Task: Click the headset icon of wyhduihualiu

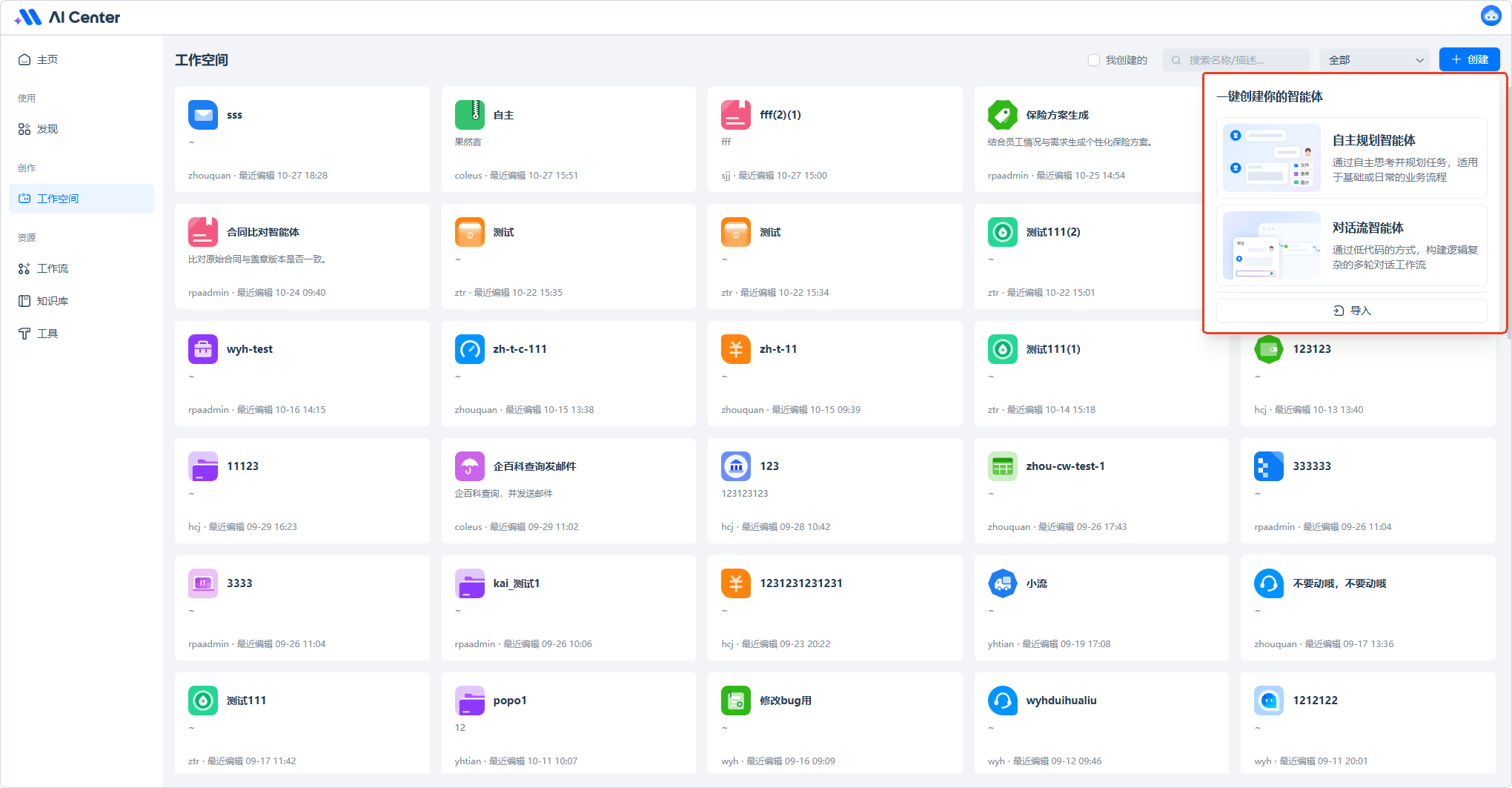Action: tap(1002, 701)
